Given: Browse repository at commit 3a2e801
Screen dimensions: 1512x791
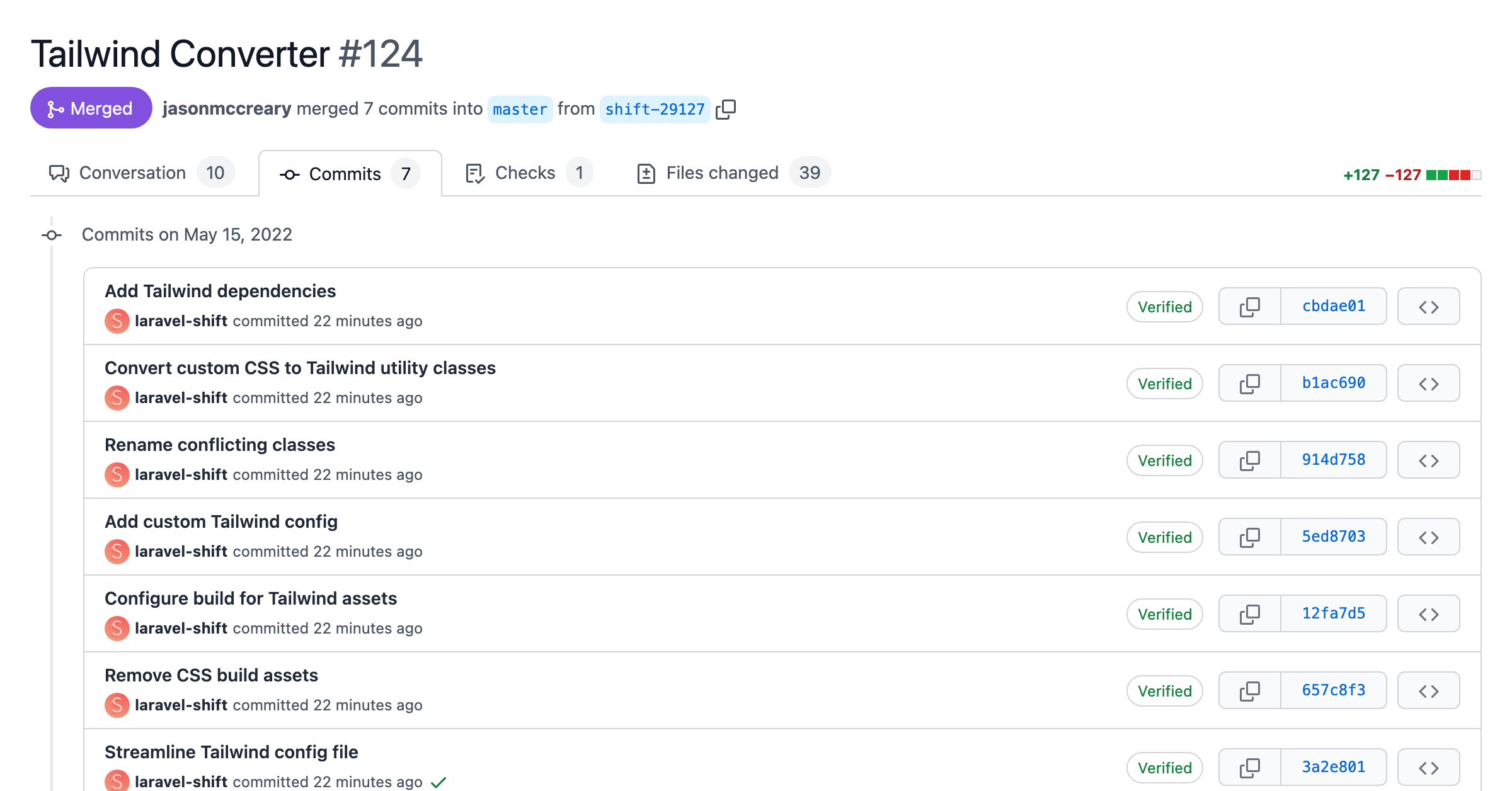Looking at the screenshot, I should pos(1428,768).
